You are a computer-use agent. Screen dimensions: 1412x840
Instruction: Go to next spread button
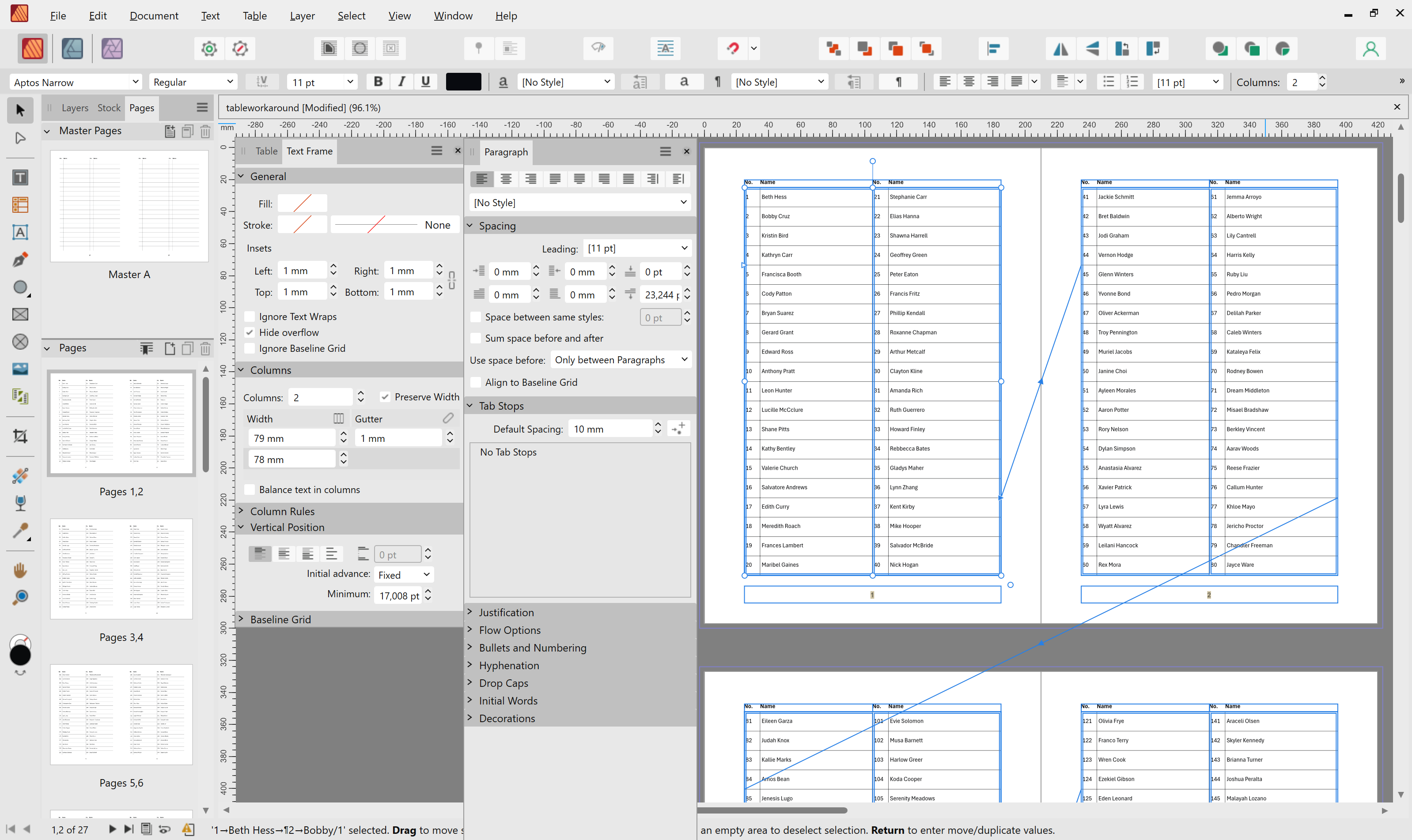(x=112, y=829)
